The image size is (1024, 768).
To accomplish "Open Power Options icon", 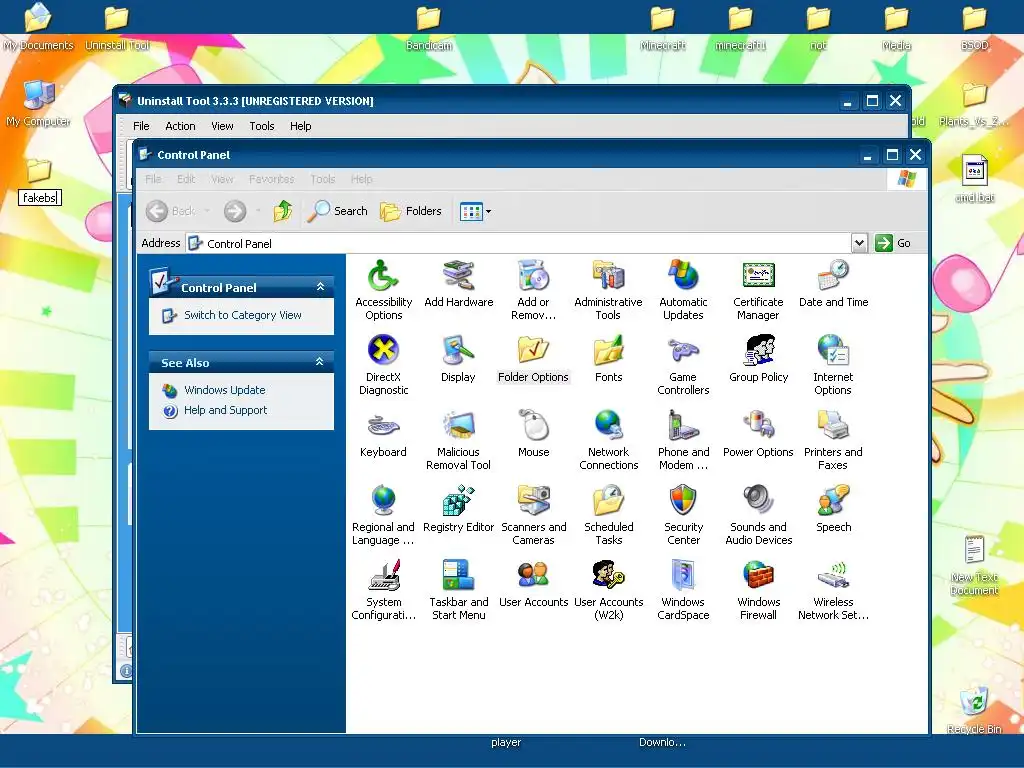I will 758,434.
